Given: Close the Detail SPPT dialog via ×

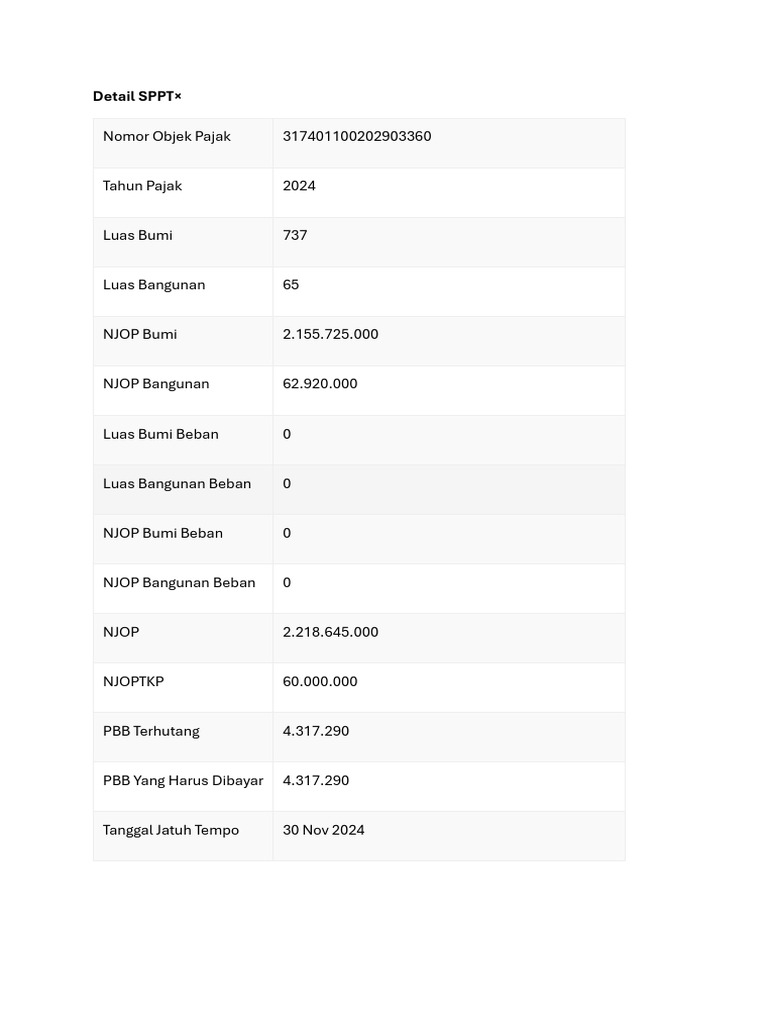Looking at the screenshot, I should pos(178,97).
